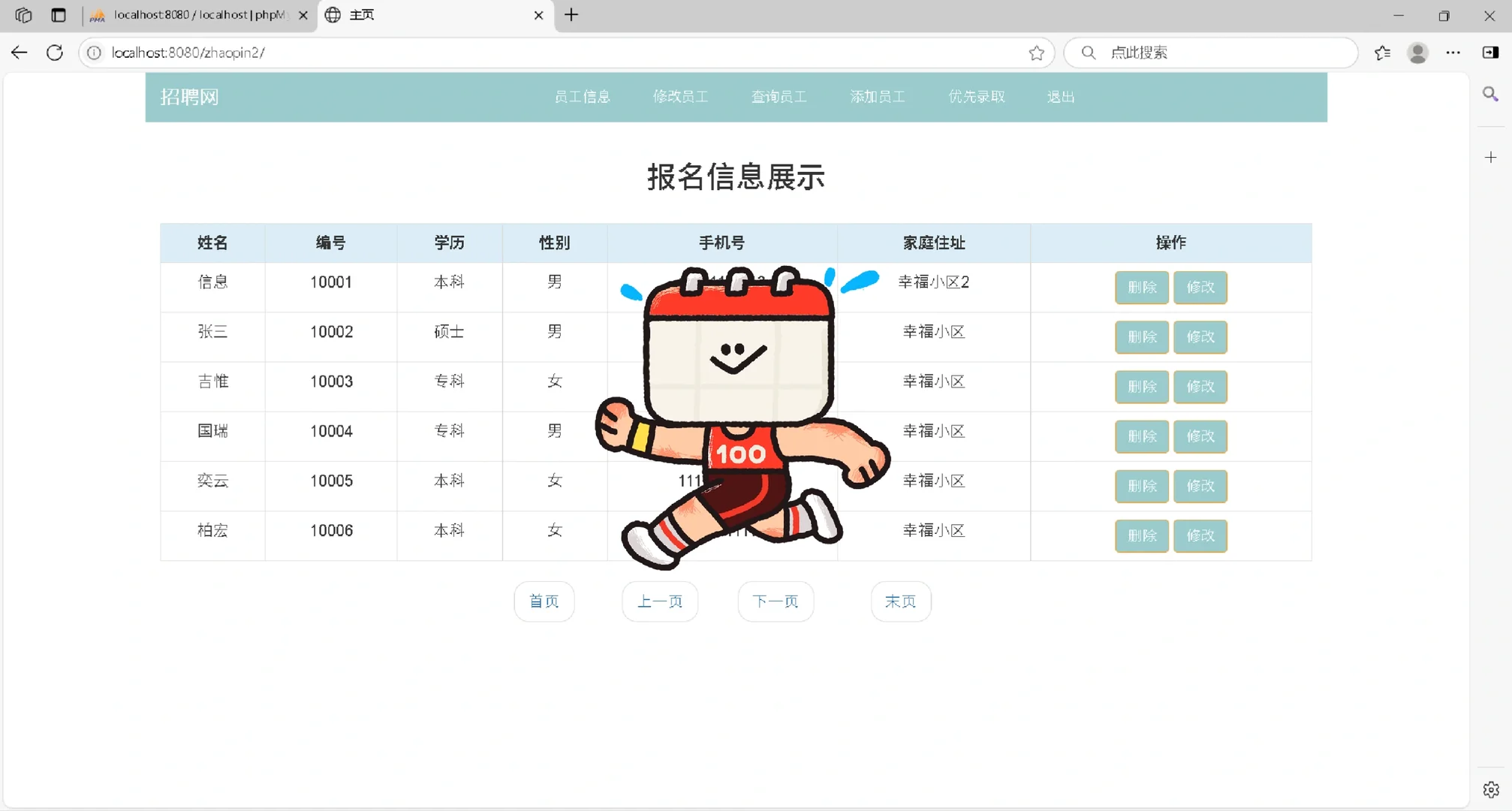
Task: Click 退出 to log out
Action: pos(1059,96)
